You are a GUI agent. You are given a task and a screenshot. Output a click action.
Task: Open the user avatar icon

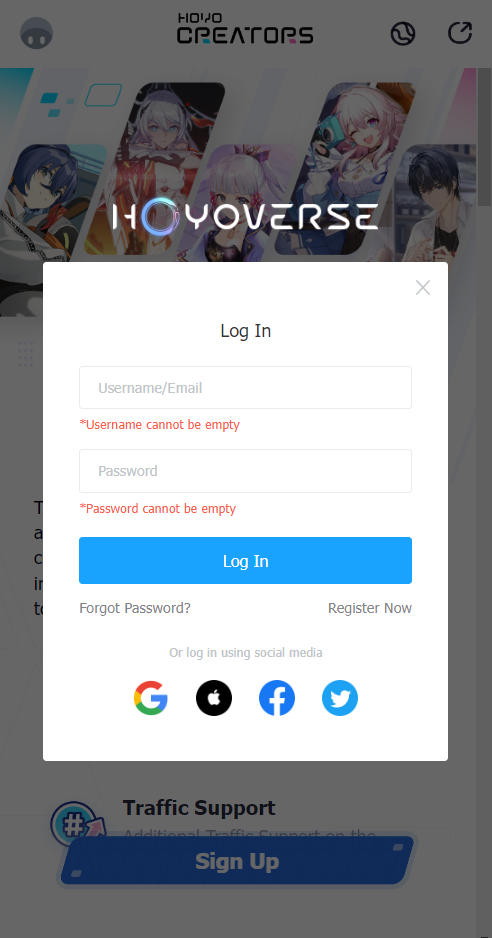(x=37, y=33)
